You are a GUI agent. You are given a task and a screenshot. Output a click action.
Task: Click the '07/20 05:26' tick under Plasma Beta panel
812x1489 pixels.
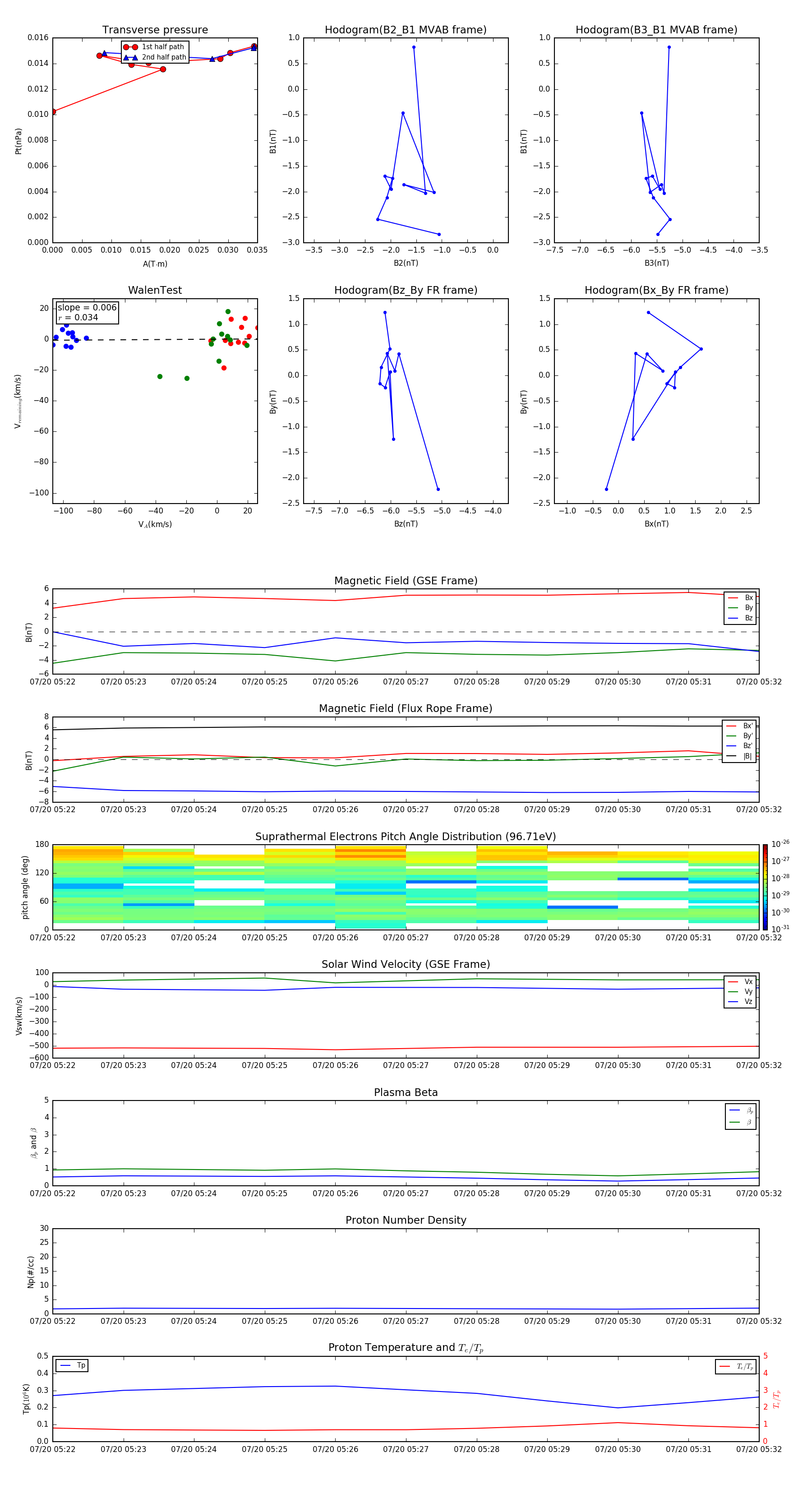click(x=335, y=1193)
